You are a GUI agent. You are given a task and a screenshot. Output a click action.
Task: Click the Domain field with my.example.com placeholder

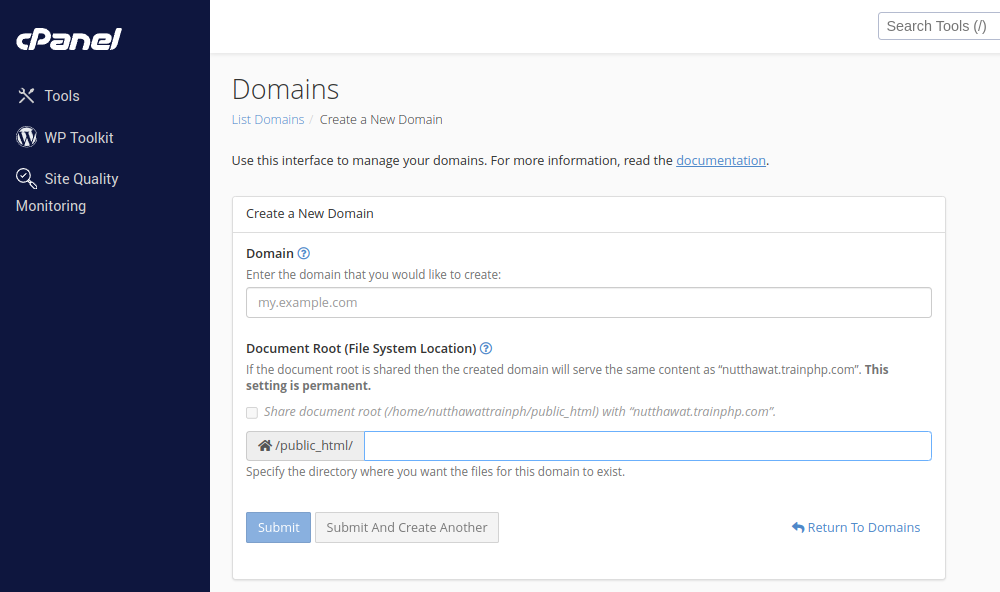588,303
